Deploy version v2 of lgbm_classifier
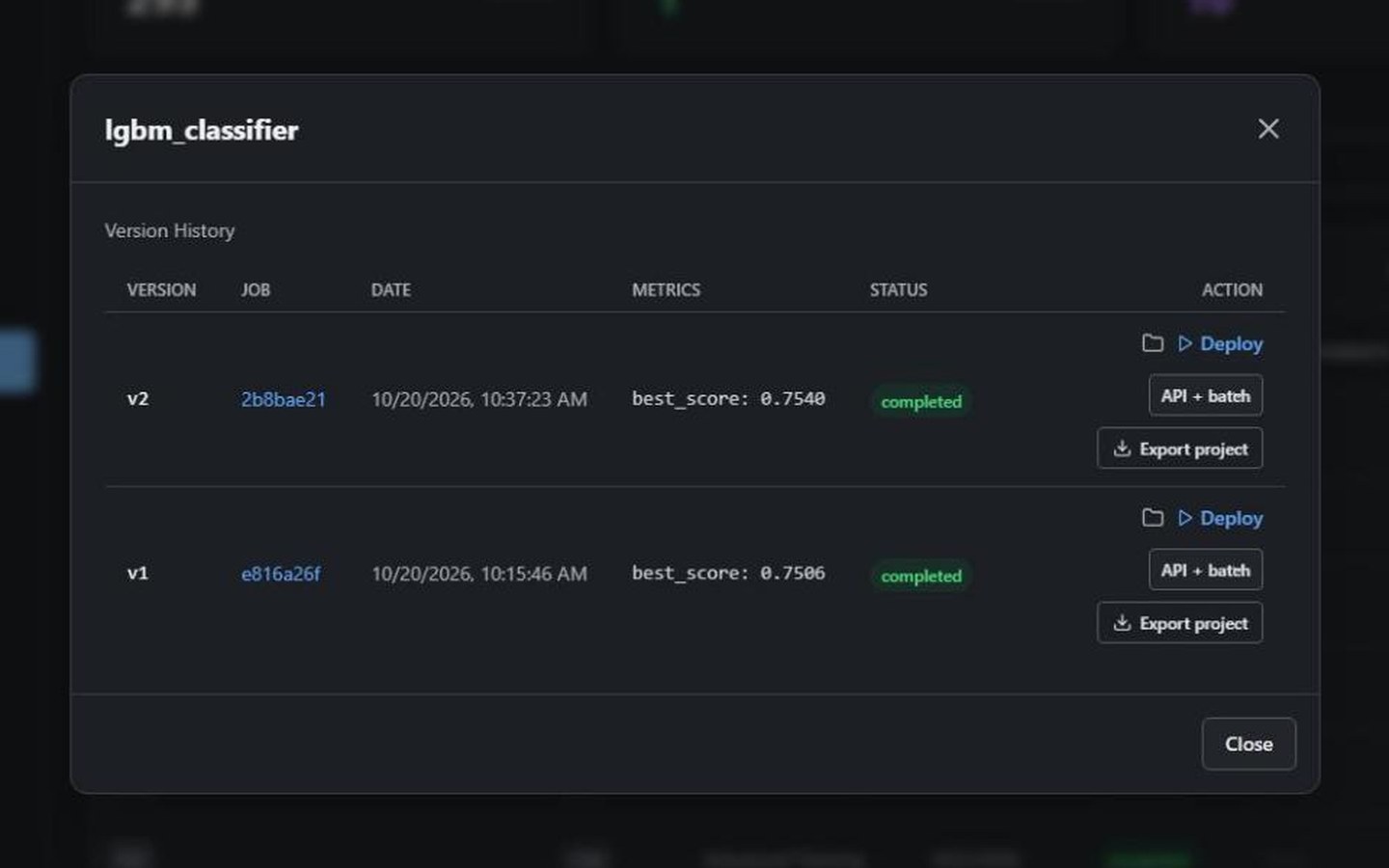 1220,343
